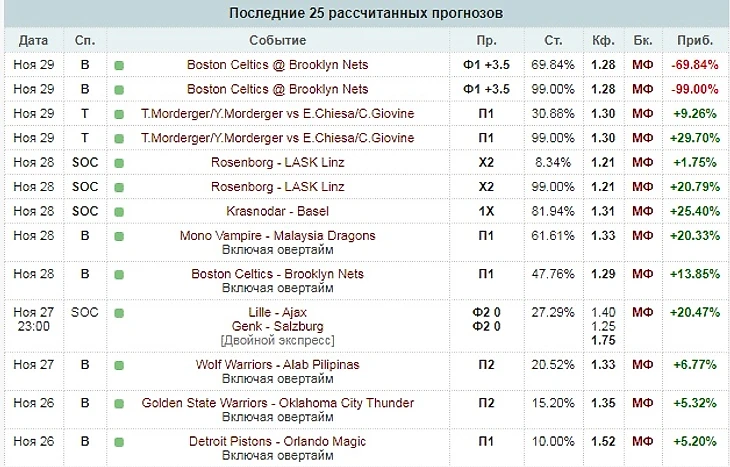The width and height of the screenshot is (730, 467).
Task: Click the Событие column header
Action: [x=277, y=40]
